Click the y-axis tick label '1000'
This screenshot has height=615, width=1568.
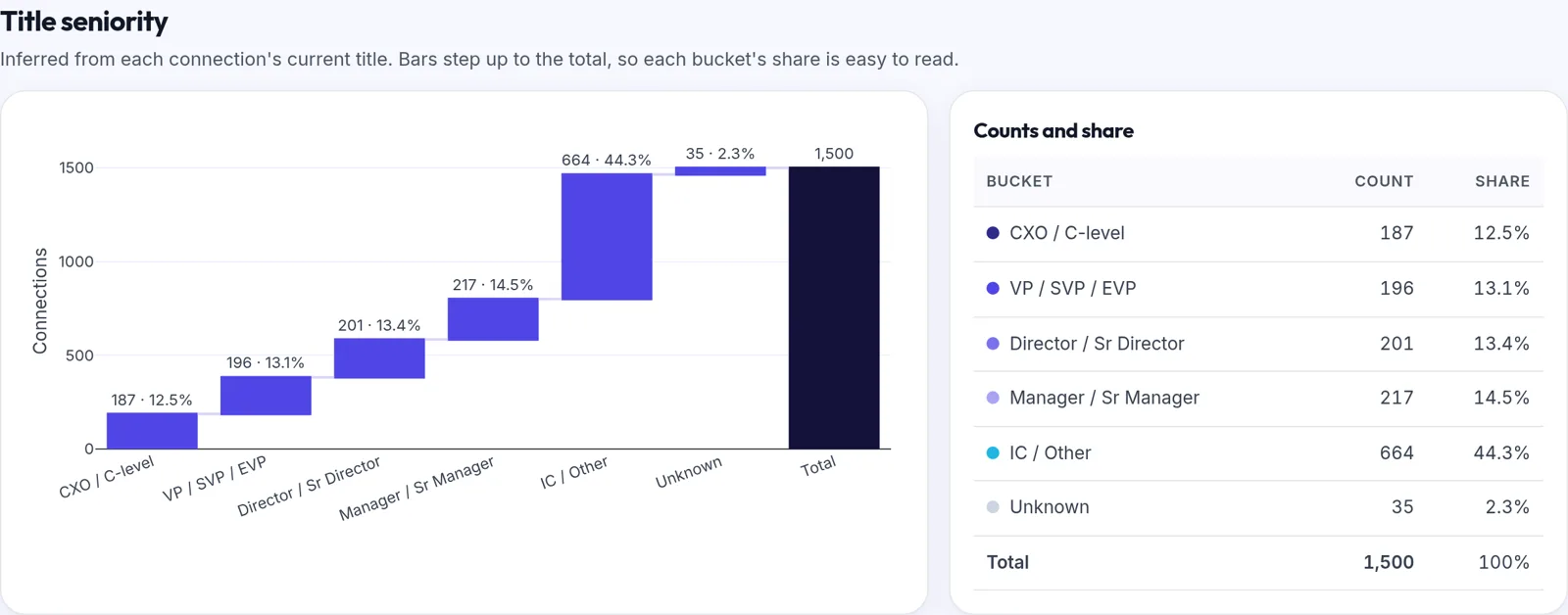point(76,261)
